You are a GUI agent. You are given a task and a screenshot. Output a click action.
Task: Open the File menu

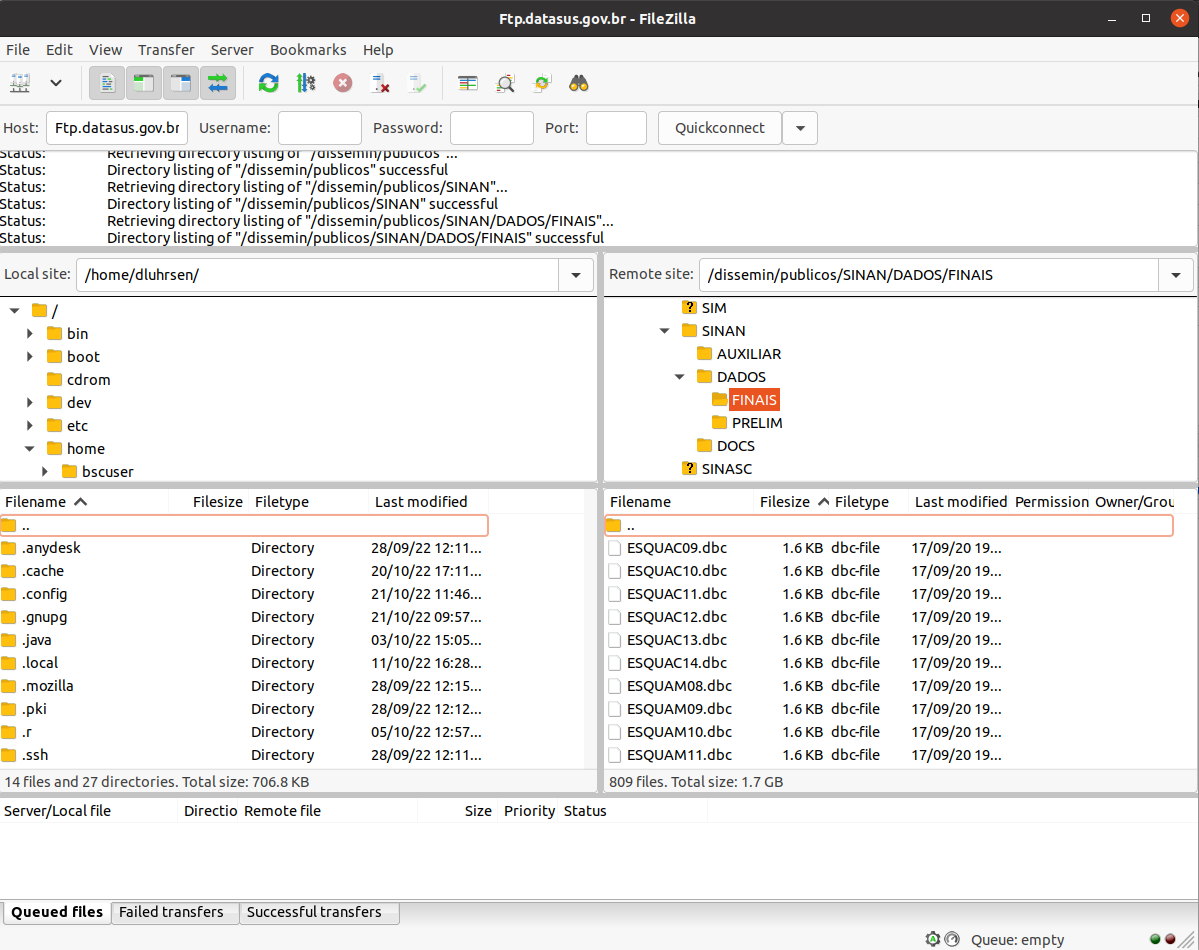pos(18,50)
